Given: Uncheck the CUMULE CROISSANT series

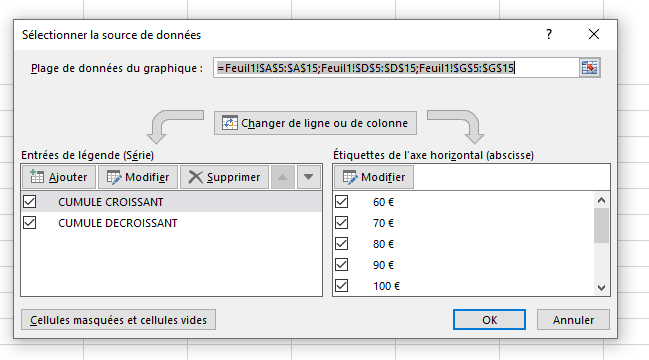Looking at the screenshot, I should [30, 202].
